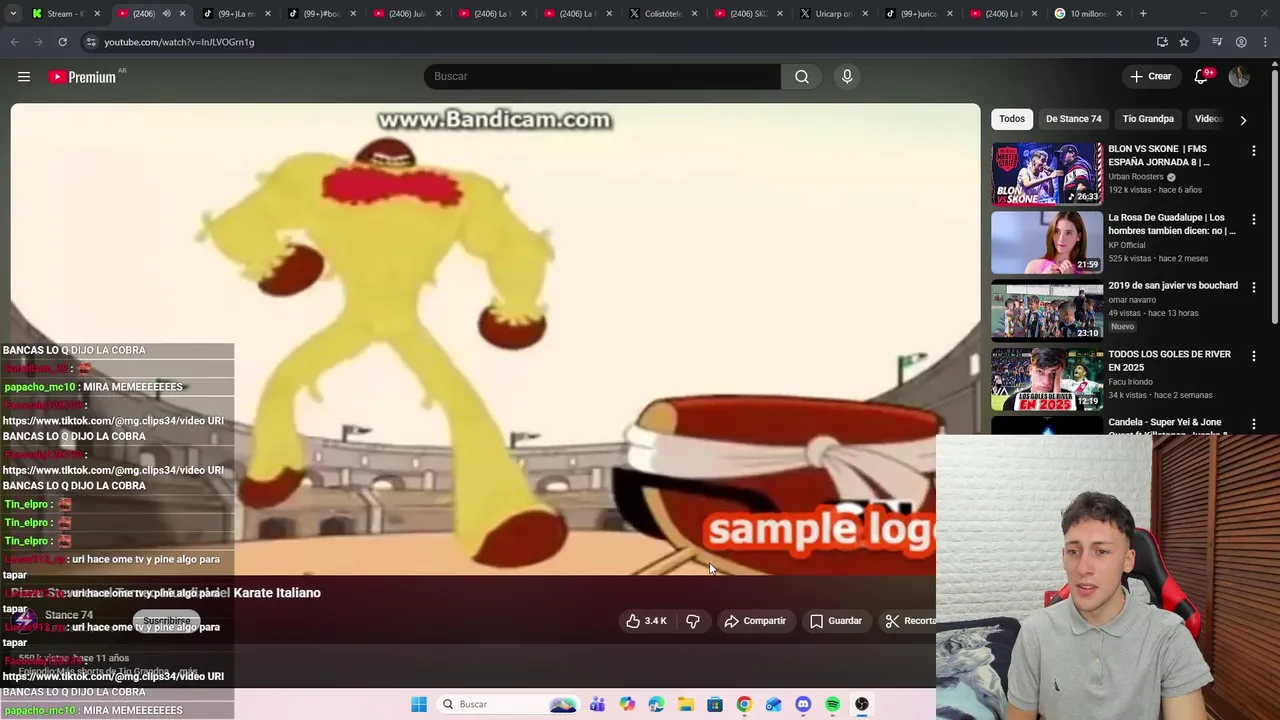Open 2019 de san javier thumbnail

pyautogui.click(x=1047, y=311)
